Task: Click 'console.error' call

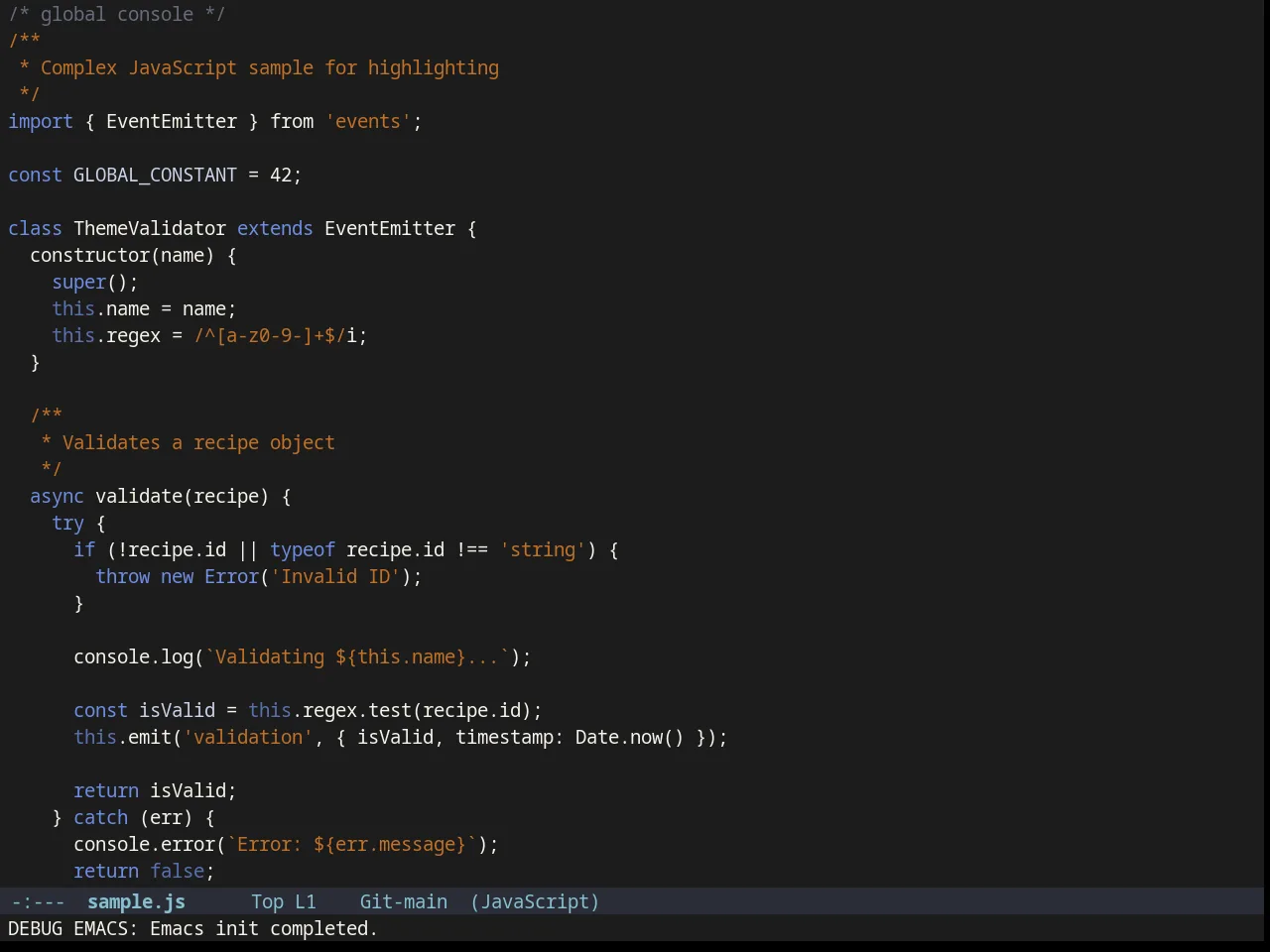Action: [144, 844]
